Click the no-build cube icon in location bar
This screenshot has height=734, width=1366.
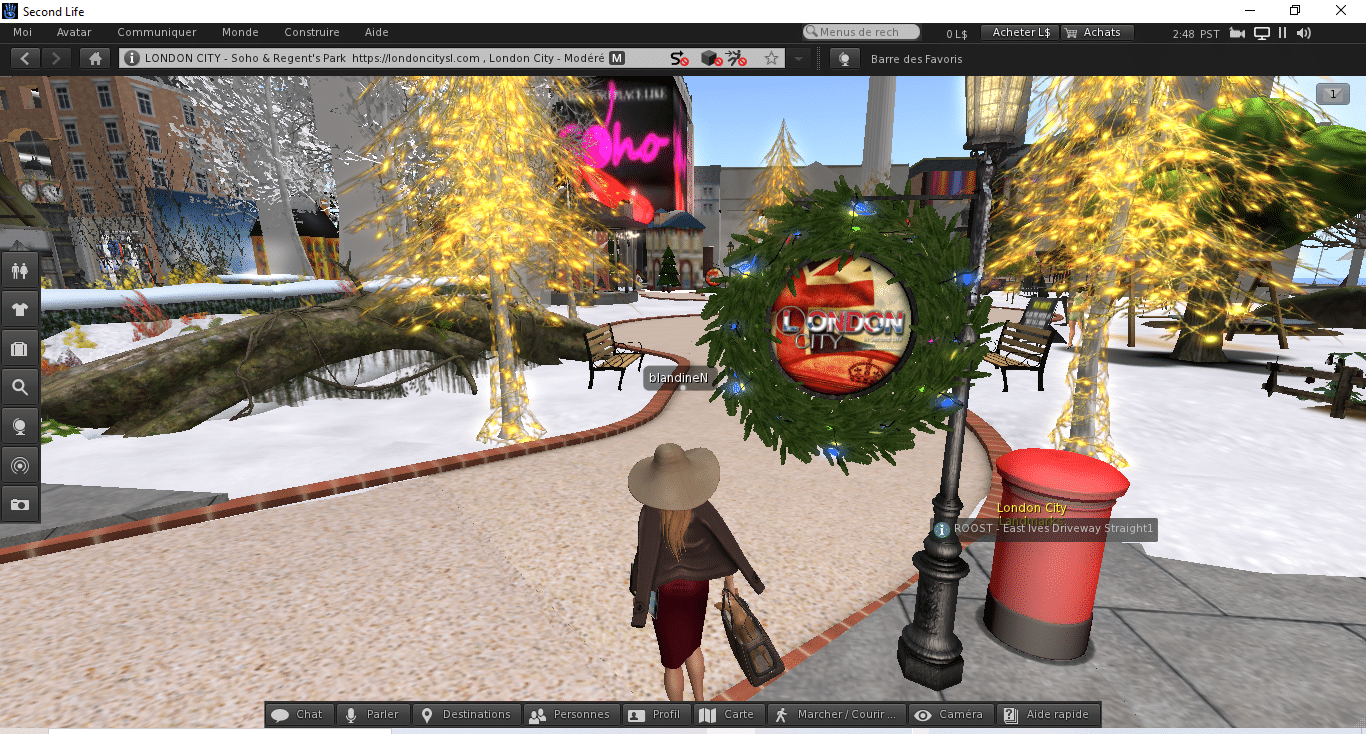tap(710, 59)
